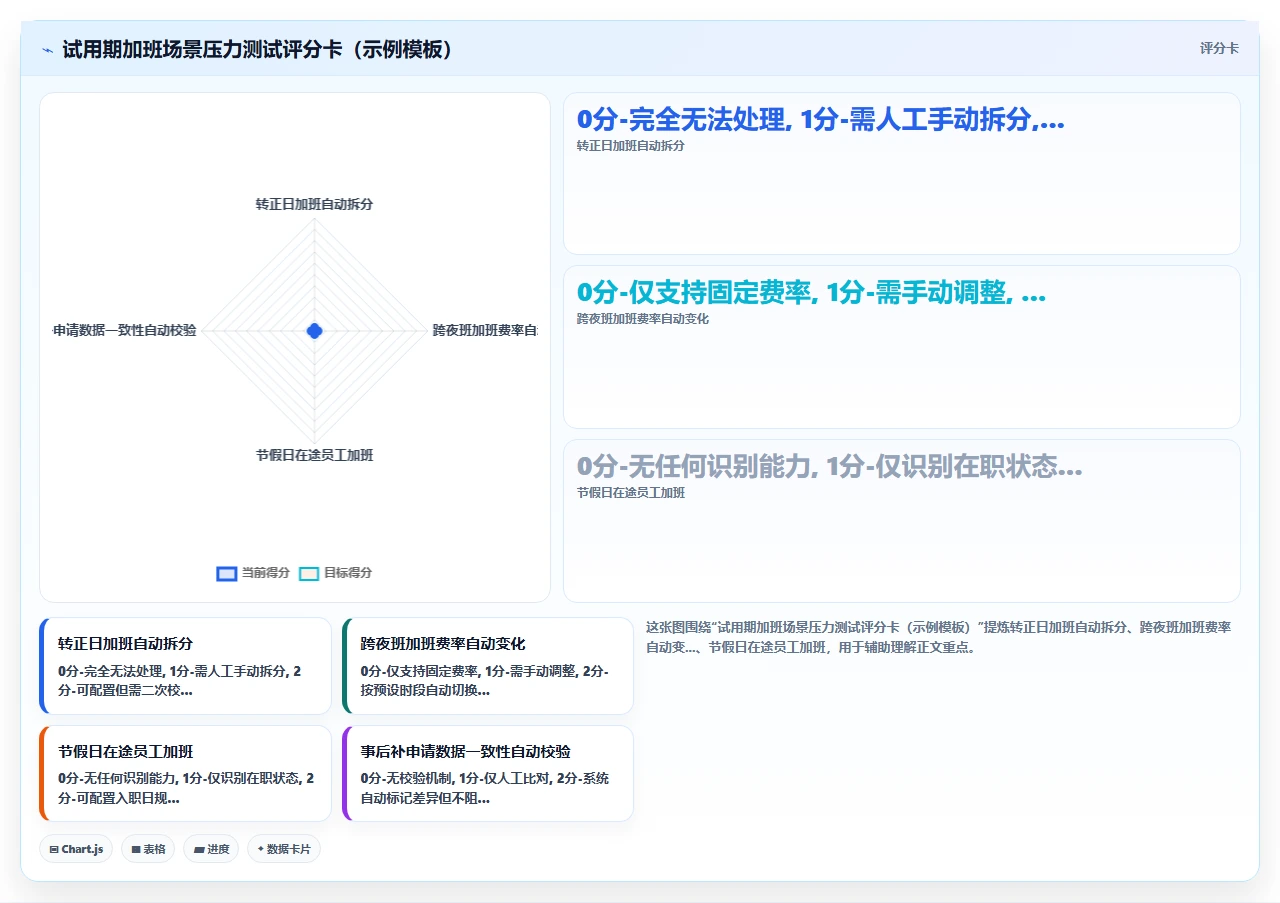Viewport: 1280px width, 903px height.
Task: Click the 表格 tag chip
Action: point(148,849)
